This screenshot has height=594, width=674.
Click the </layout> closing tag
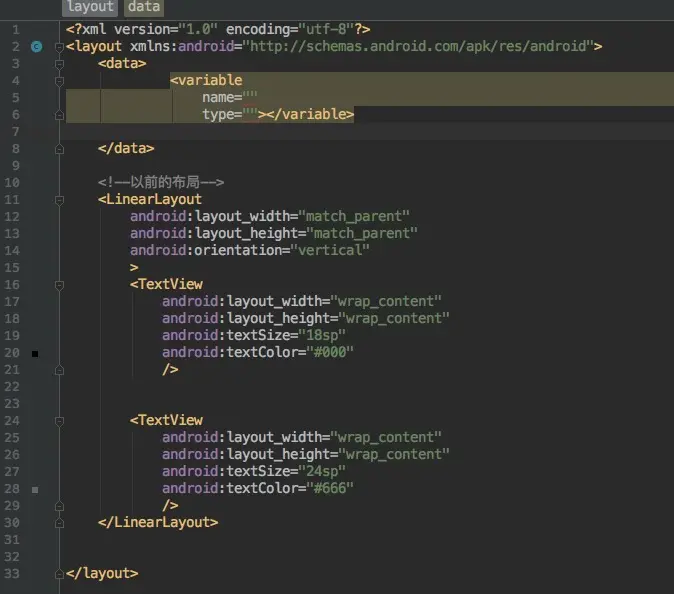tap(102, 573)
